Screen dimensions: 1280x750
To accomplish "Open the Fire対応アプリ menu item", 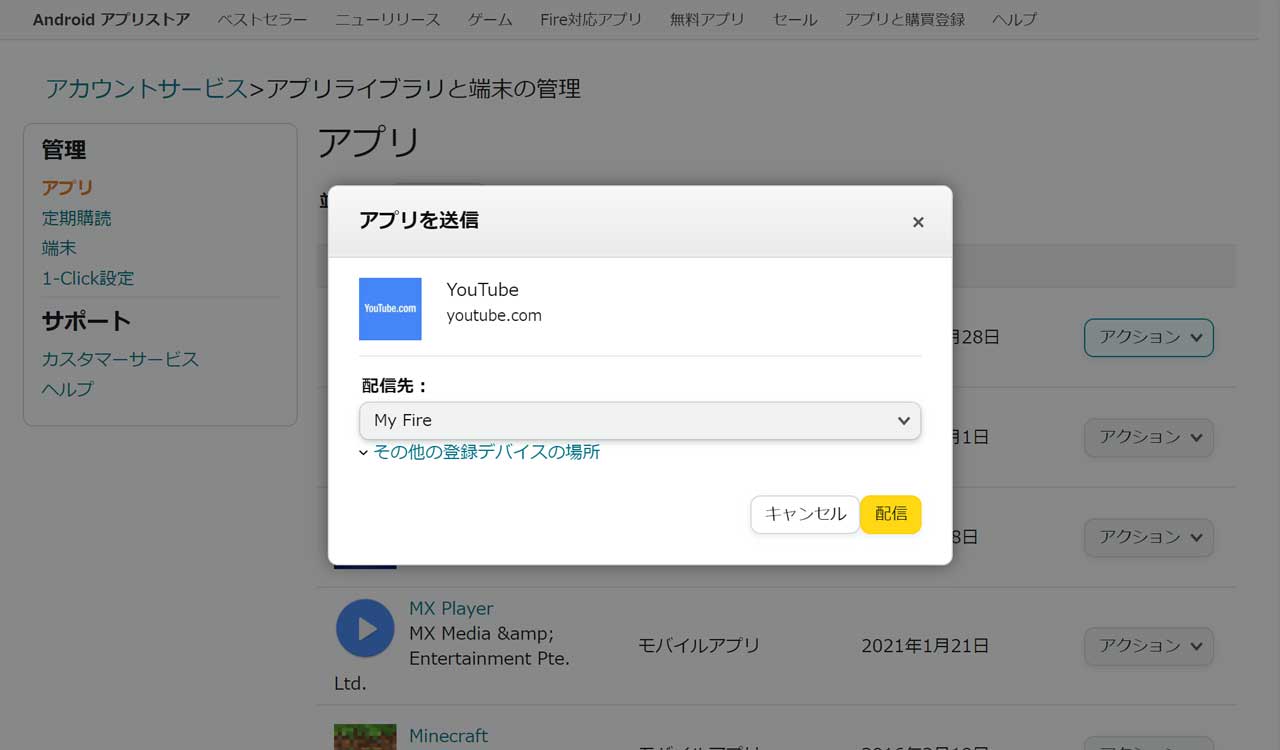I will point(591,19).
